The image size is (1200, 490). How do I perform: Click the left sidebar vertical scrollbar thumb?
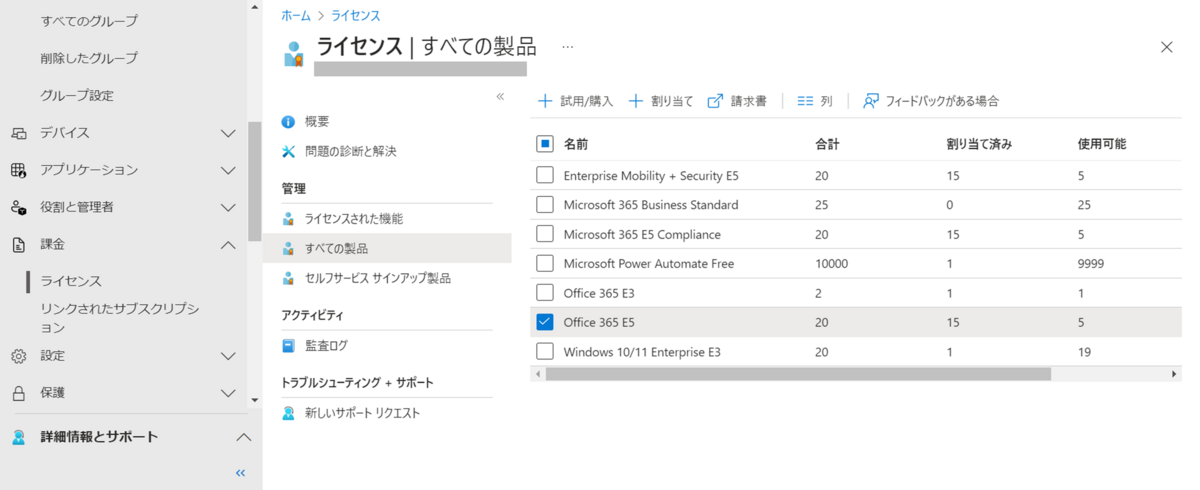click(255, 181)
